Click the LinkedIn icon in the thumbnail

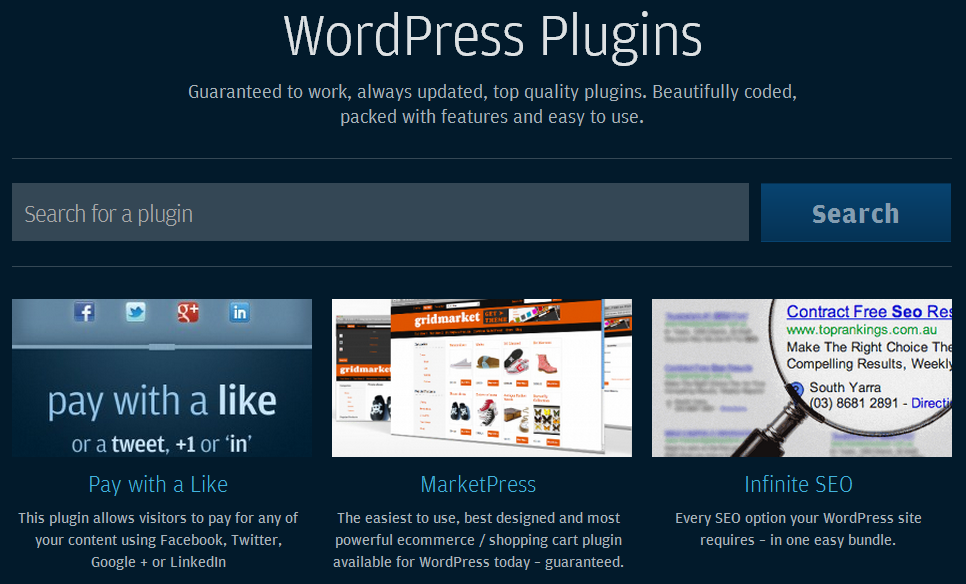coord(240,312)
